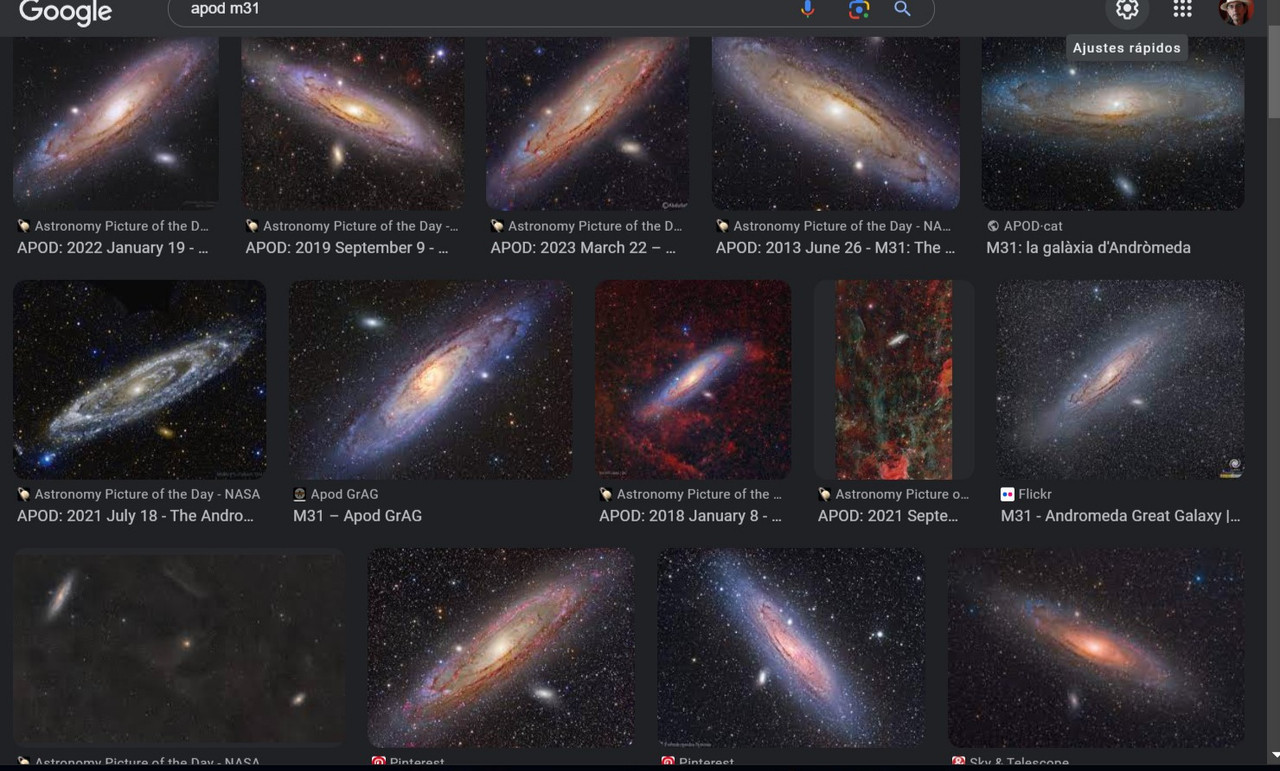Click the magnifier search button
The image size is (1280, 771).
[x=903, y=9]
